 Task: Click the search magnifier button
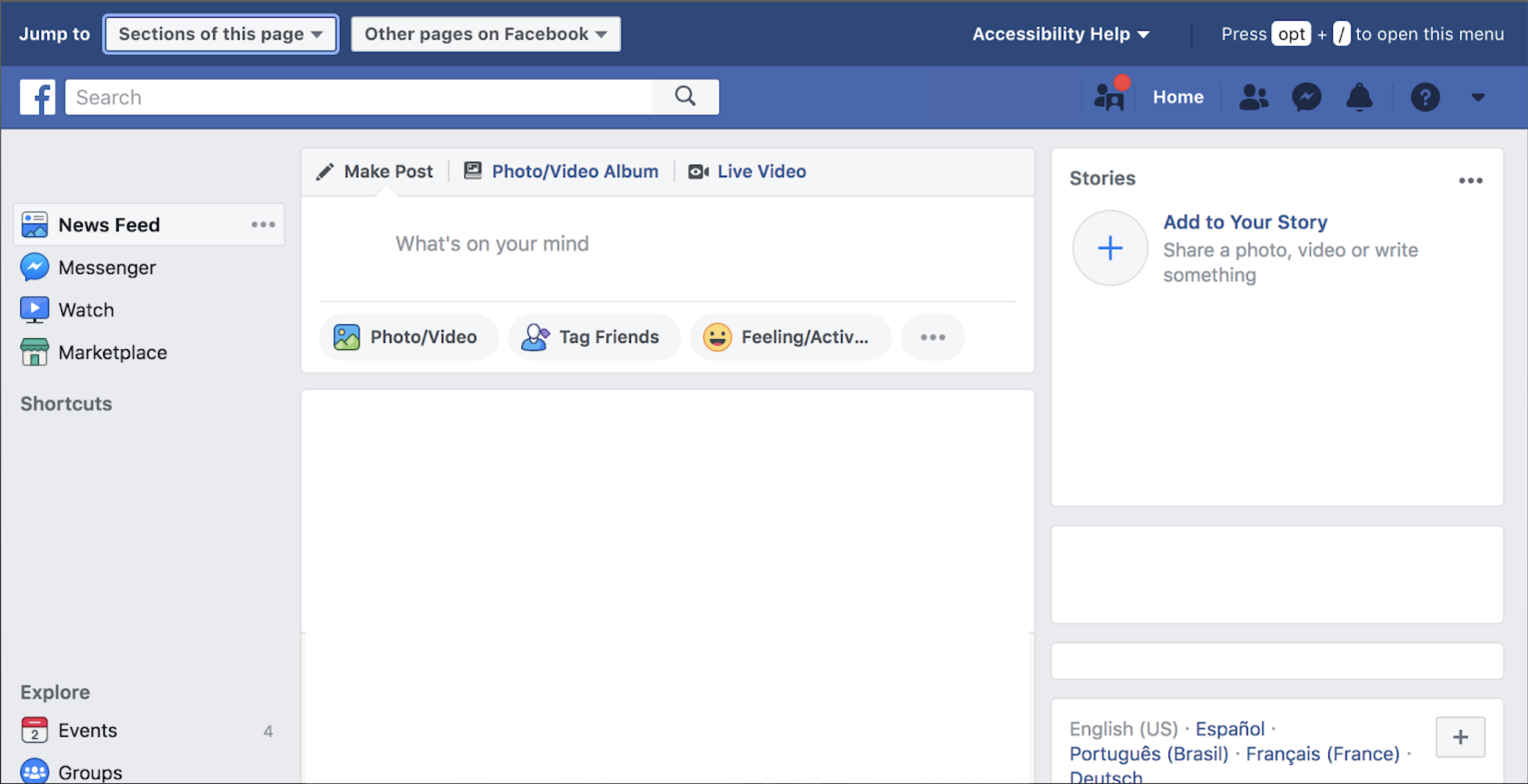pos(685,96)
